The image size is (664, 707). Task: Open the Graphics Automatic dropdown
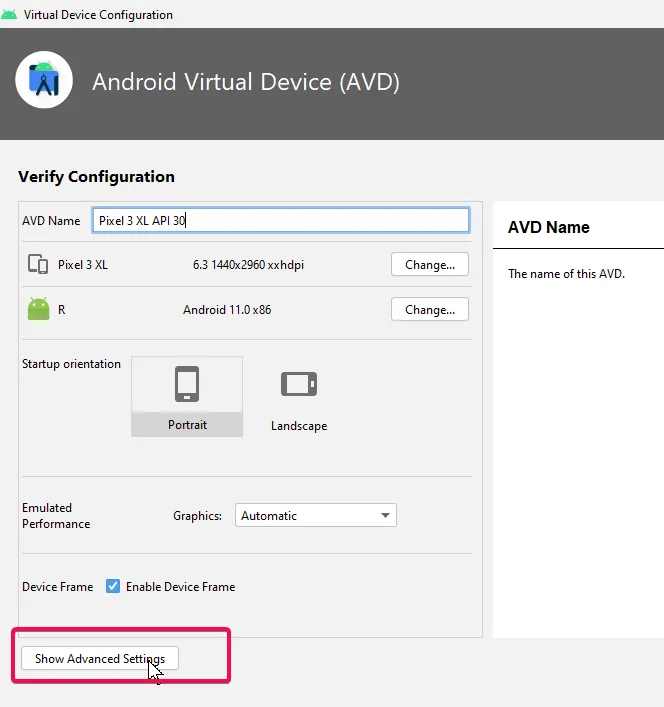316,515
